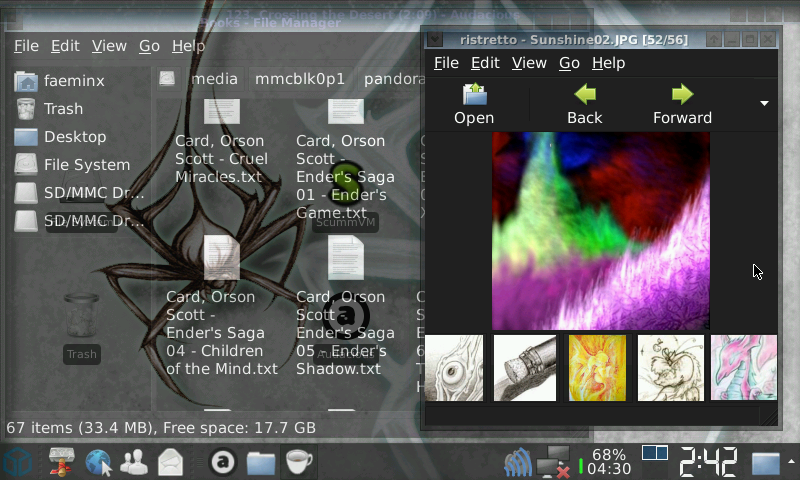The width and height of the screenshot is (800, 480).
Task: Open Ender's Saga 04 text file icon
Action: [222, 259]
